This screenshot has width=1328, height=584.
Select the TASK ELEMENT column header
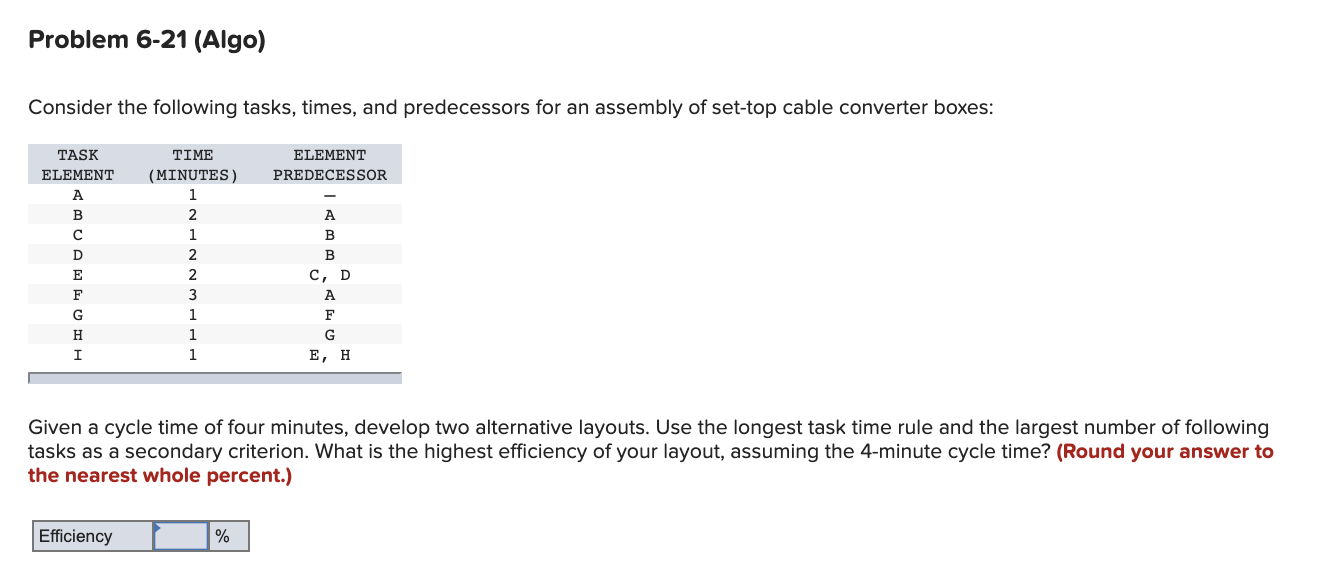click(78, 164)
